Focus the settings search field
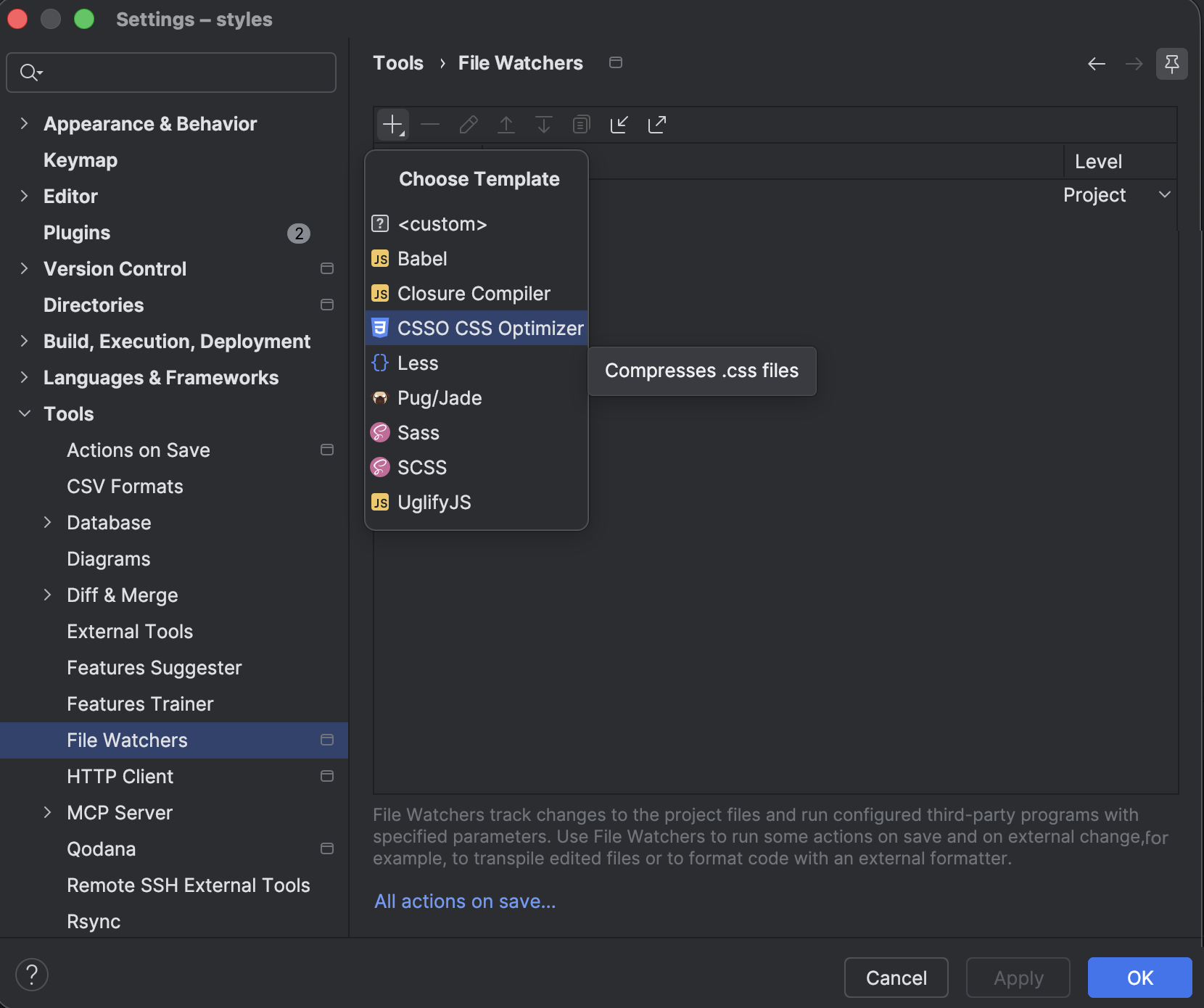This screenshot has width=1204, height=1008. tap(171, 73)
